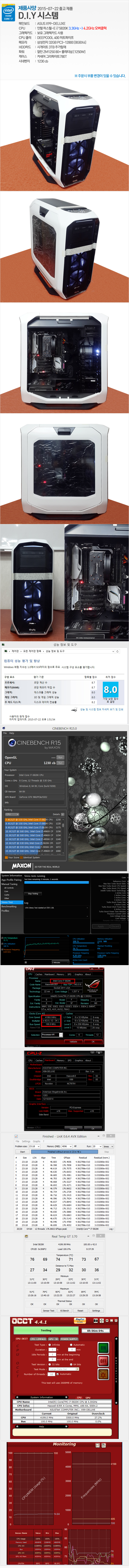
Task: Open System Information in Intel XTU sidebar
Action: (12, 875)
